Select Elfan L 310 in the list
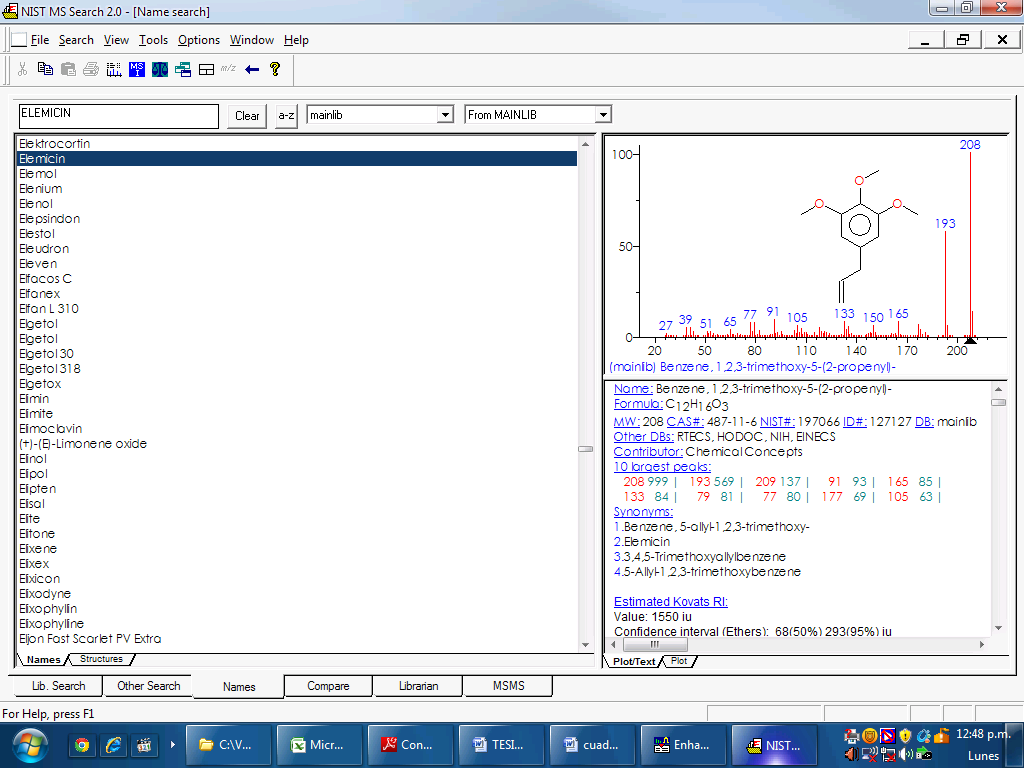The width and height of the screenshot is (1024, 768). pos(49,309)
